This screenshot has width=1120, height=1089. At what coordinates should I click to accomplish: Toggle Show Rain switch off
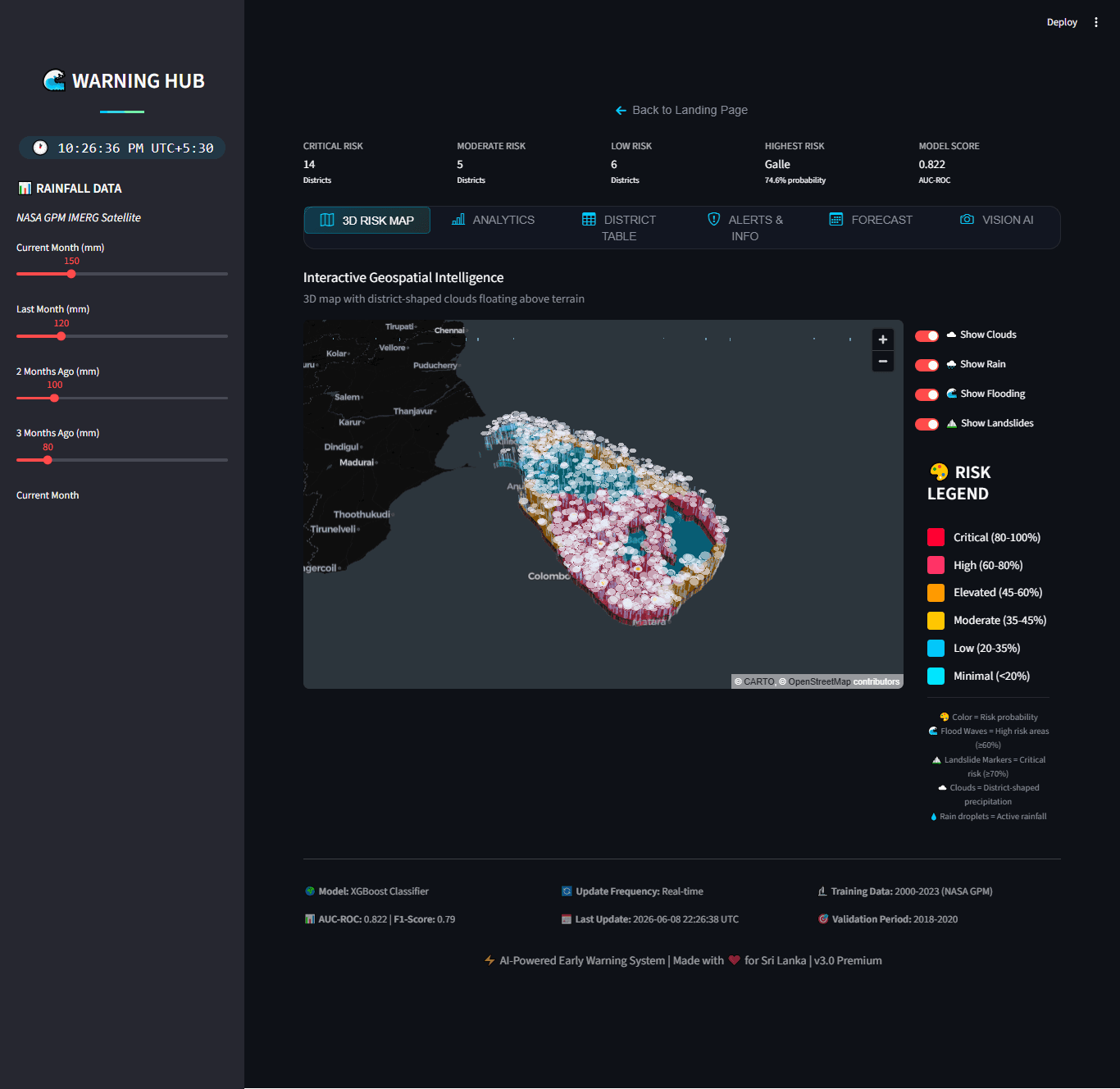927,365
